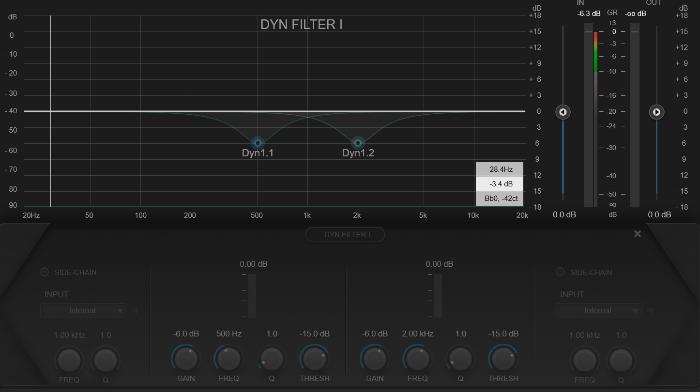Click the band 2 0.00 dB reduction readout
700x392 pixels.
point(439,264)
